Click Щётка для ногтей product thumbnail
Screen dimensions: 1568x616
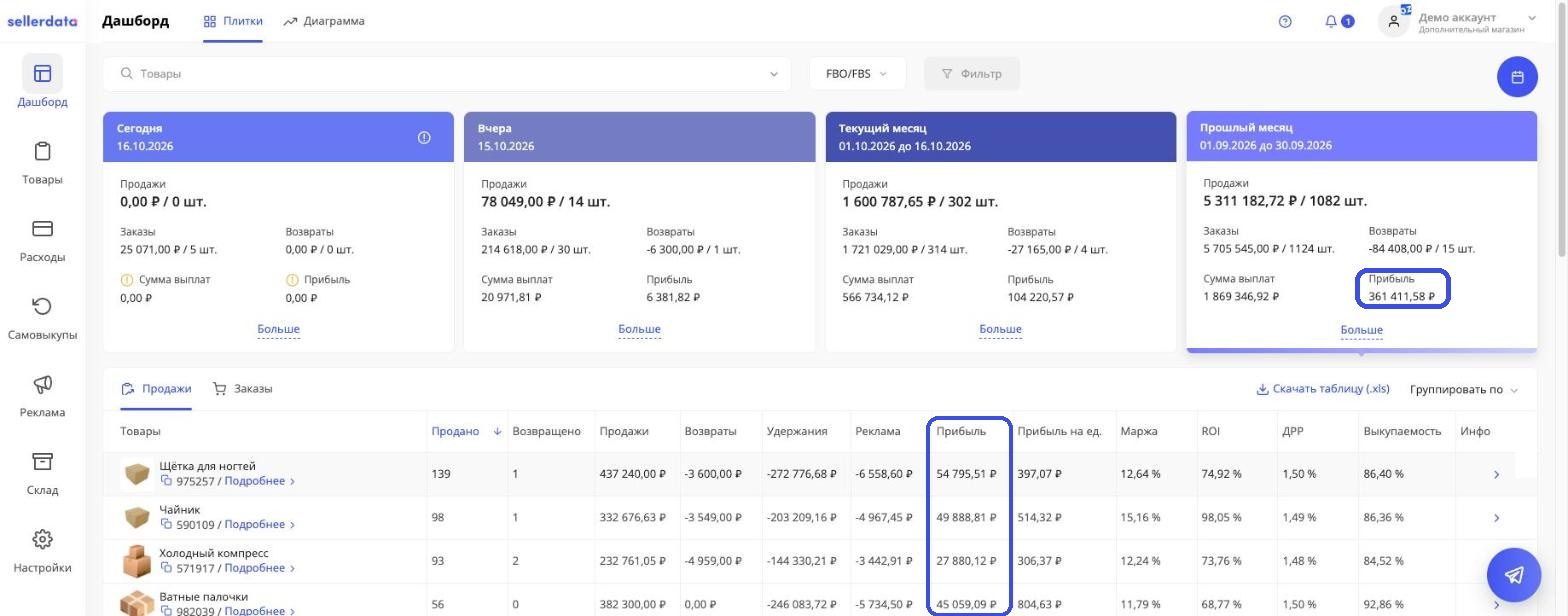(136, 474)
